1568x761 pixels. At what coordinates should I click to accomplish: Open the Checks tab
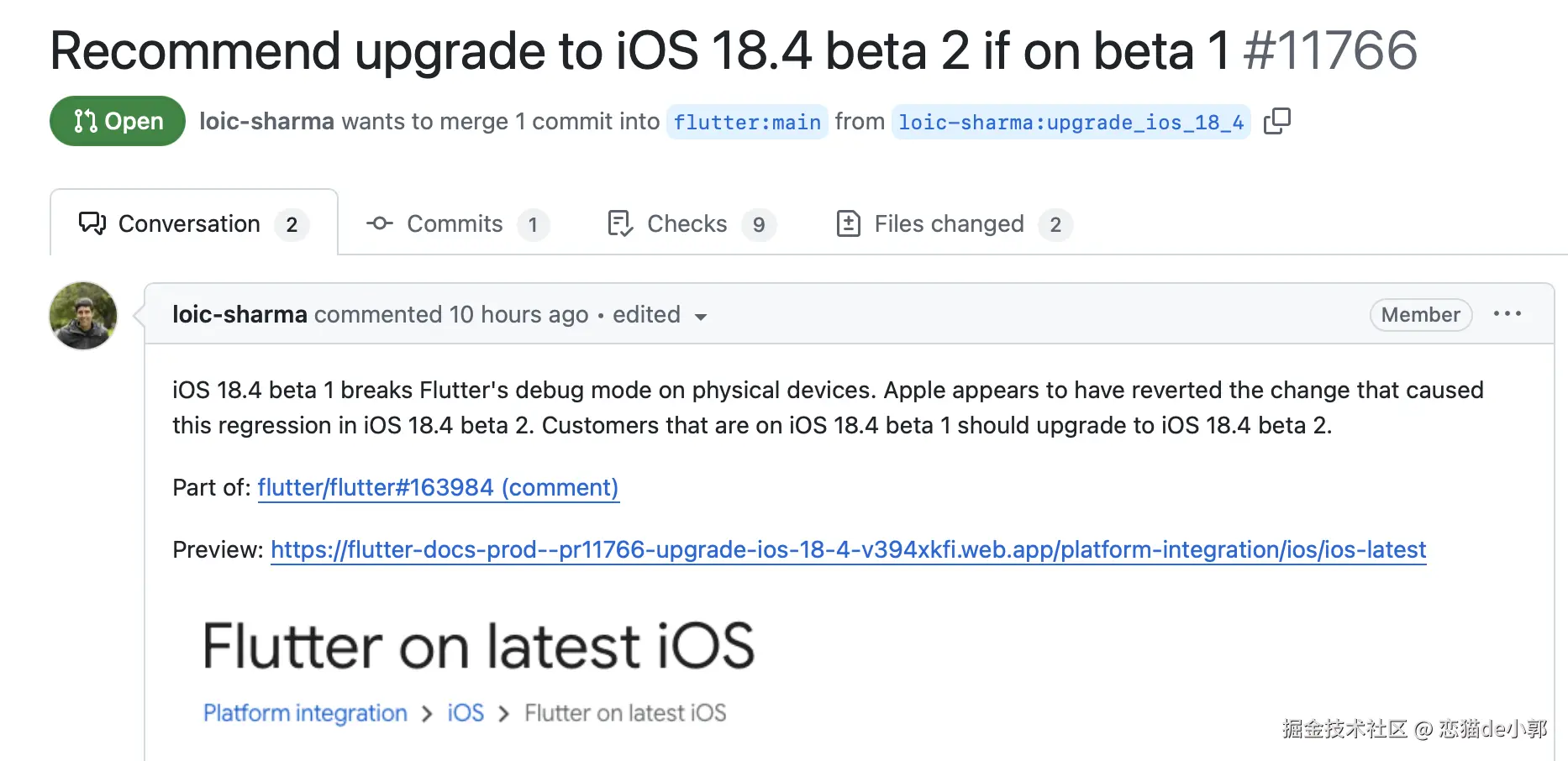coord(687,223)
